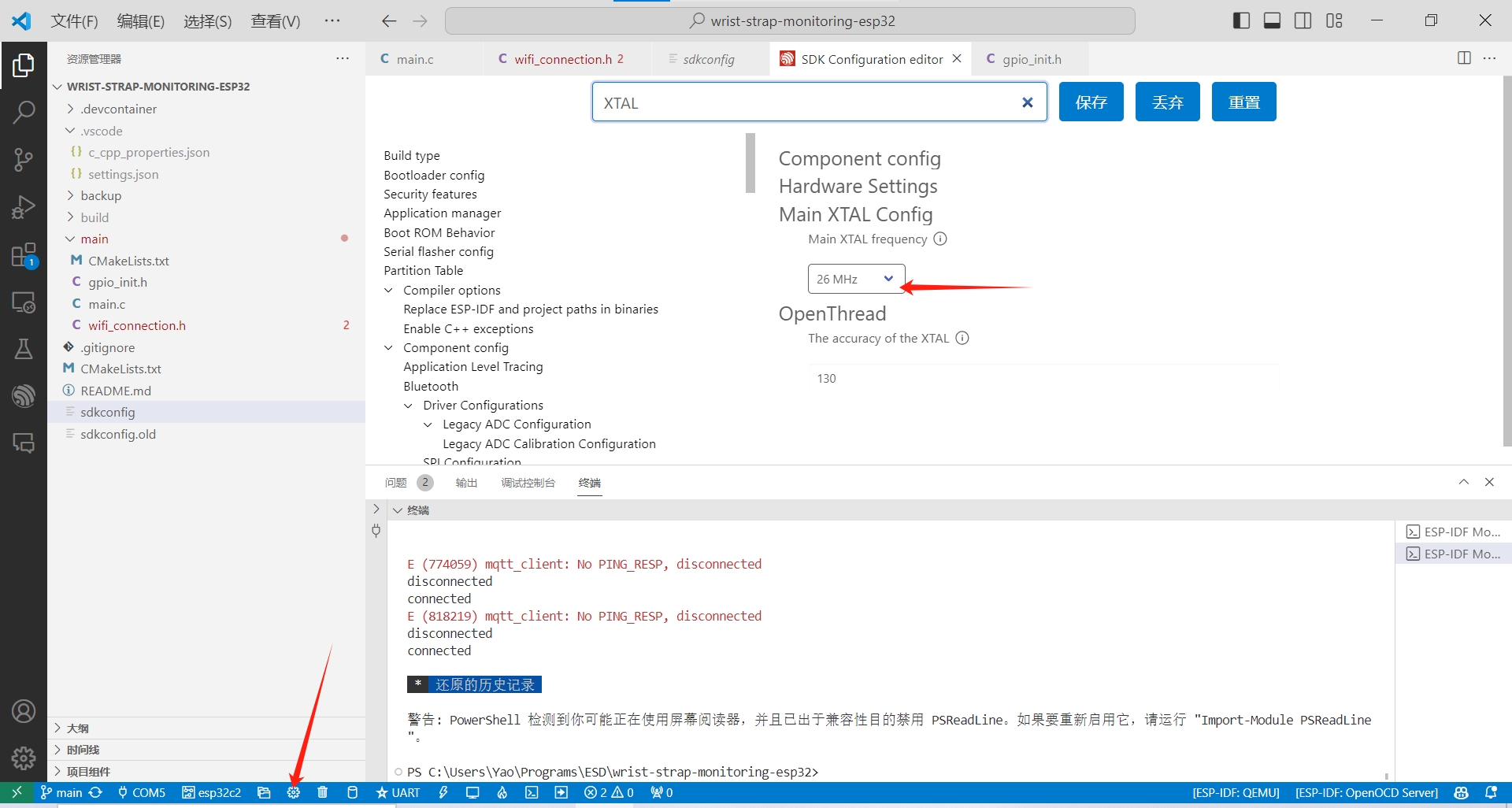
Task: Collapse the Legacy ADC Configuration node
Action: pyautogui.click(x=428, y=424)
